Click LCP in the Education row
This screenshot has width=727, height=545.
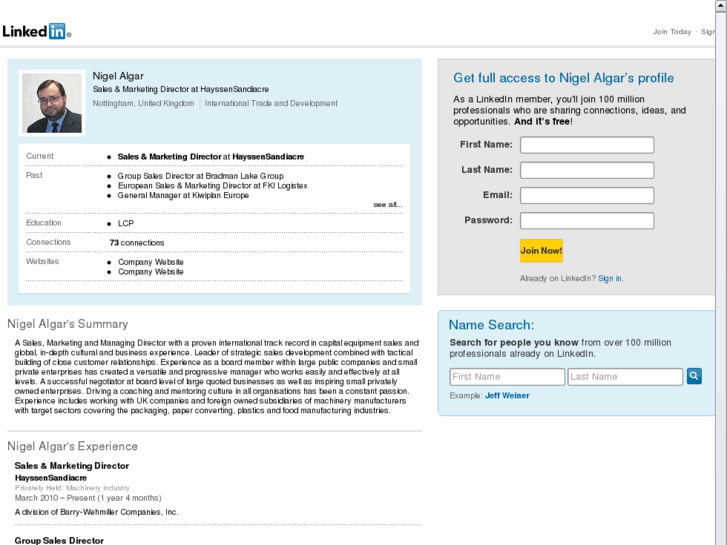(126, 224)
